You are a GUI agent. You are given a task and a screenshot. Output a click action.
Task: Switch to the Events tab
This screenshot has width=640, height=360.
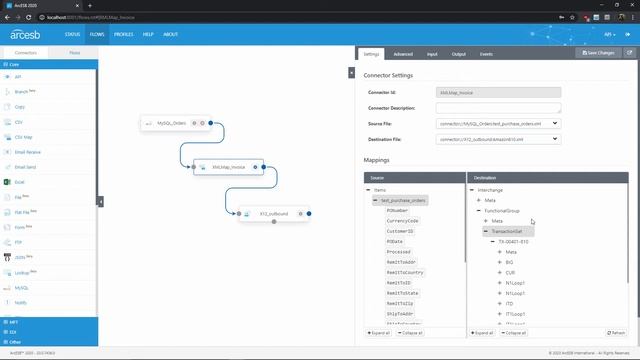[486, 54]
